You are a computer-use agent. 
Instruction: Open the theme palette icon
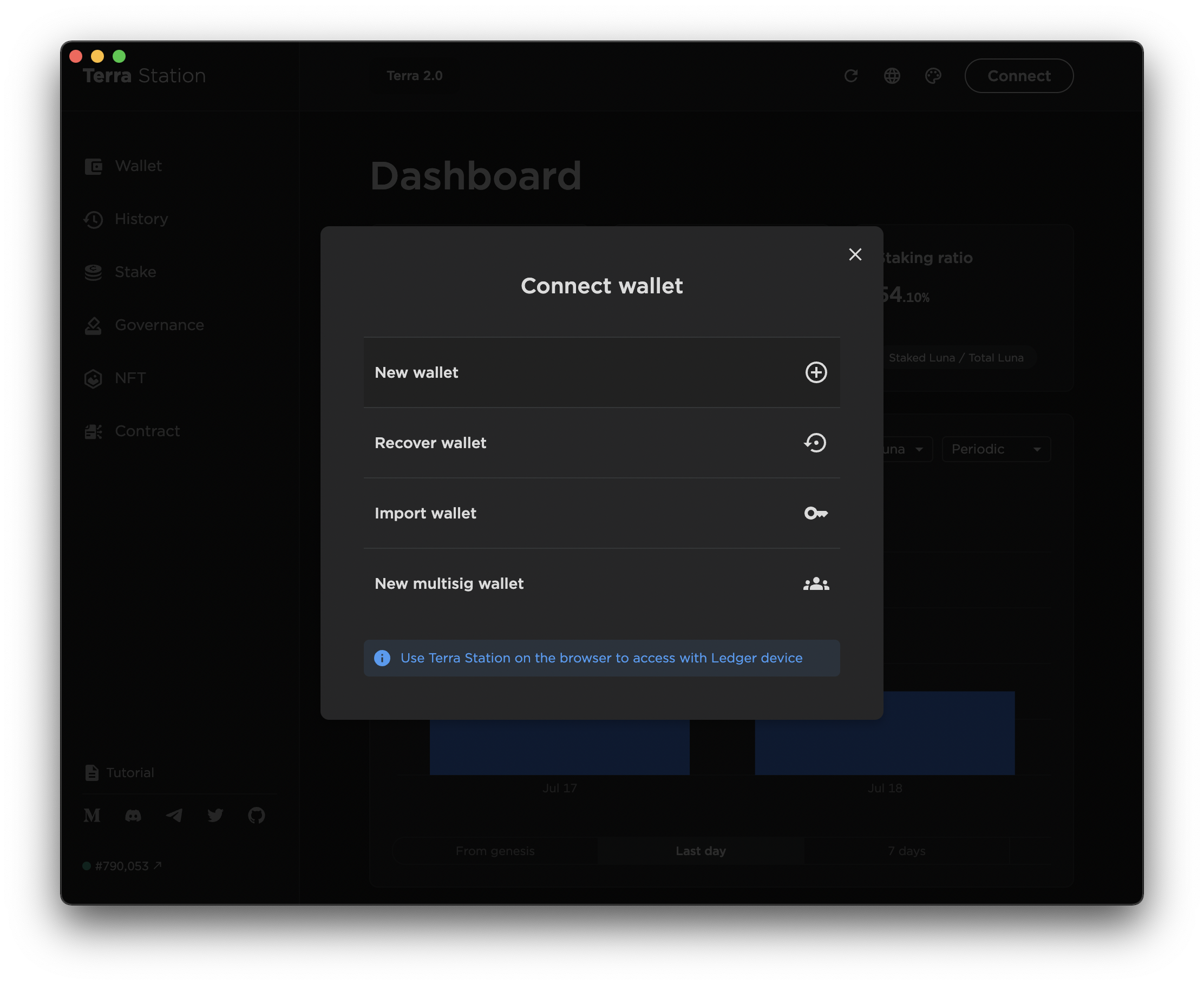[933, 76]
